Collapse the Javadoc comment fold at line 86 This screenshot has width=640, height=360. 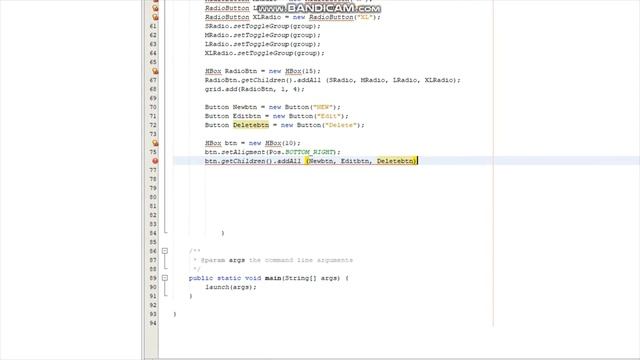(x=165, y=251)
